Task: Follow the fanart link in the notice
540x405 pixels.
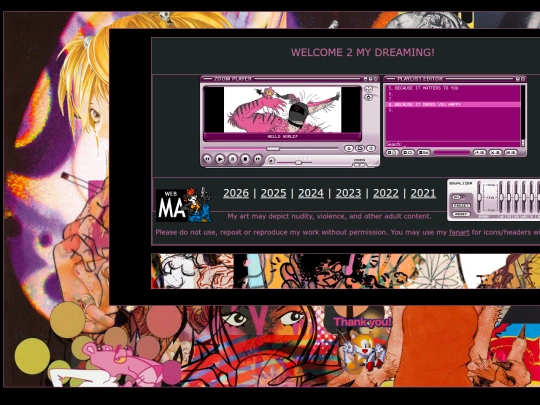Action: click(x=459, y=232)
